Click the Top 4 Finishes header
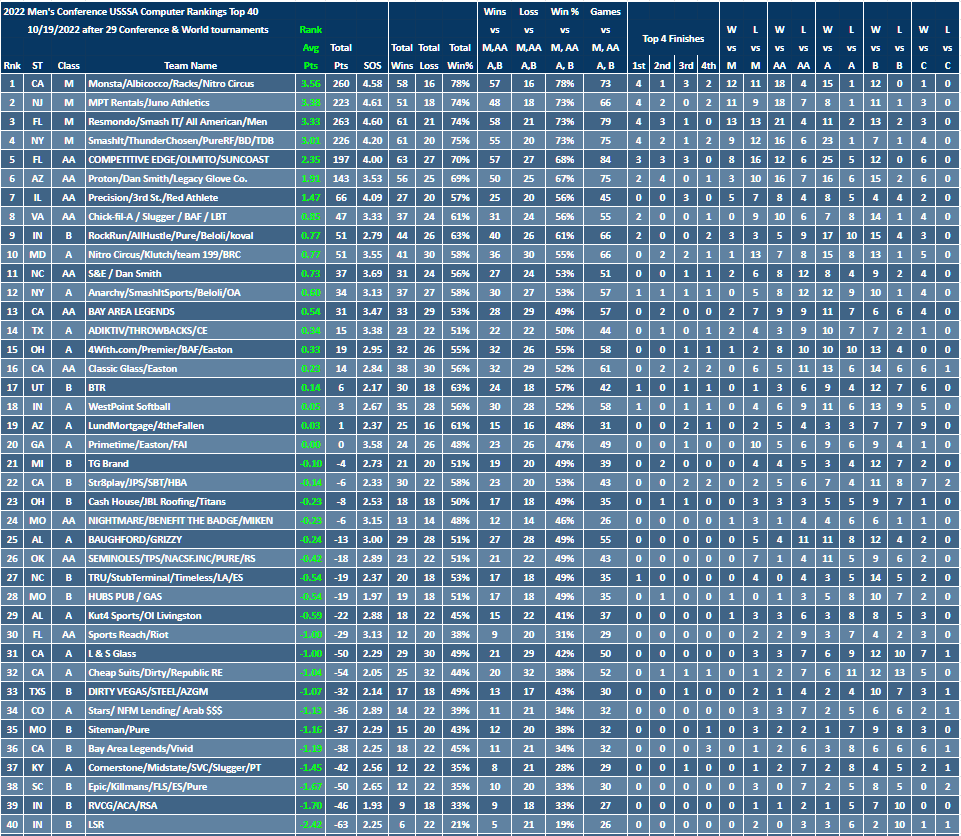961x836 pixels. point(673,39)
